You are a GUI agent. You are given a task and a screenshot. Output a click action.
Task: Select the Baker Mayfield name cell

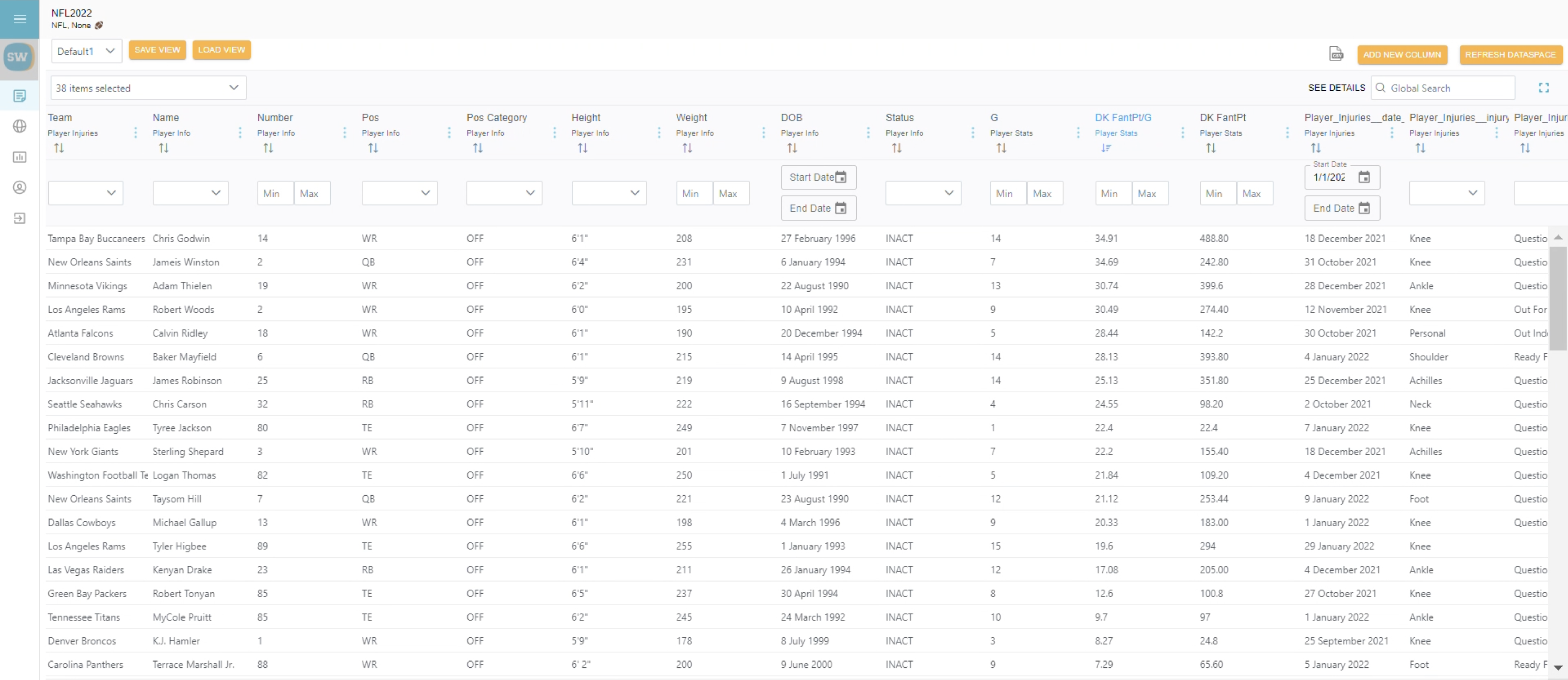(184, 357)
